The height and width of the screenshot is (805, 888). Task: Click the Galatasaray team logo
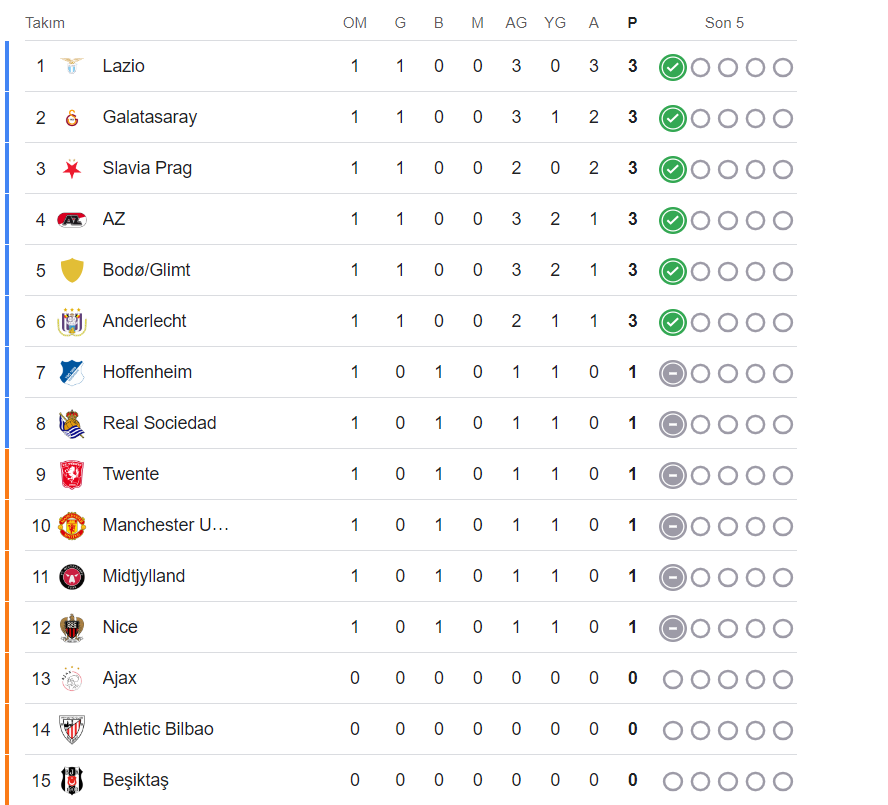72,117
